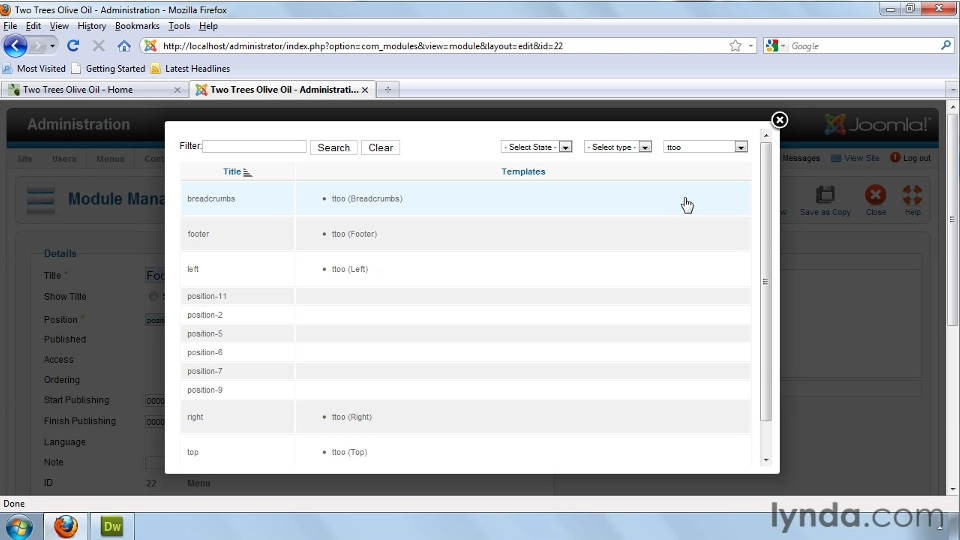The height and width of the screenshot is (540, 960).
Task: Open the Windows Start menu
Action: (x=19, y=525)
